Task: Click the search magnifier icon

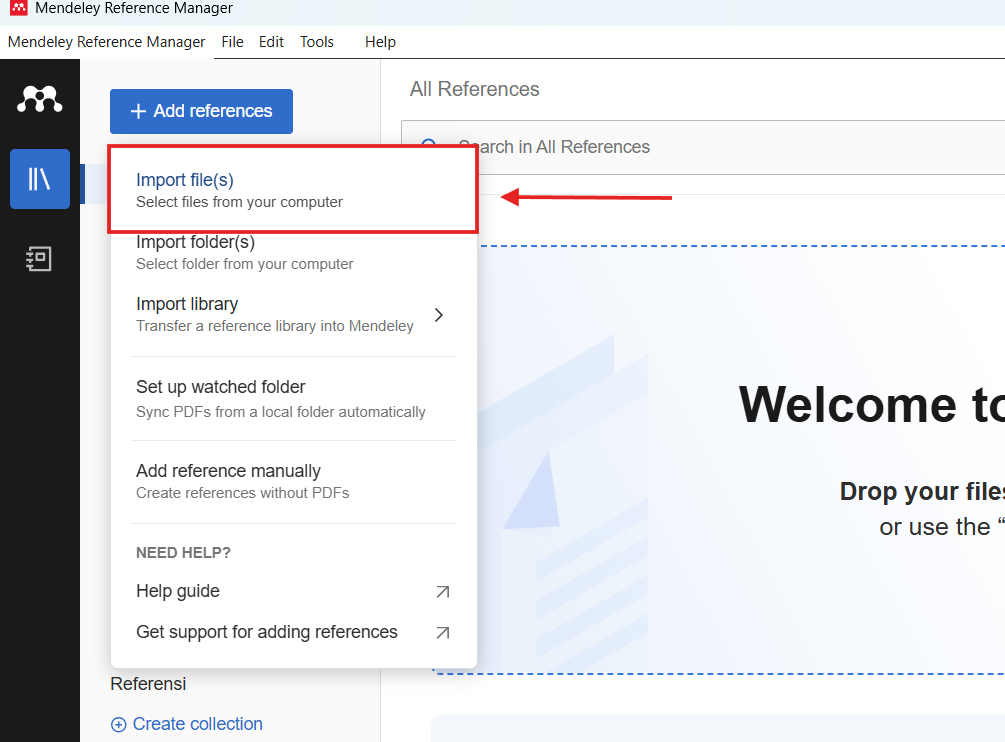Action: (x=429, y=145)
